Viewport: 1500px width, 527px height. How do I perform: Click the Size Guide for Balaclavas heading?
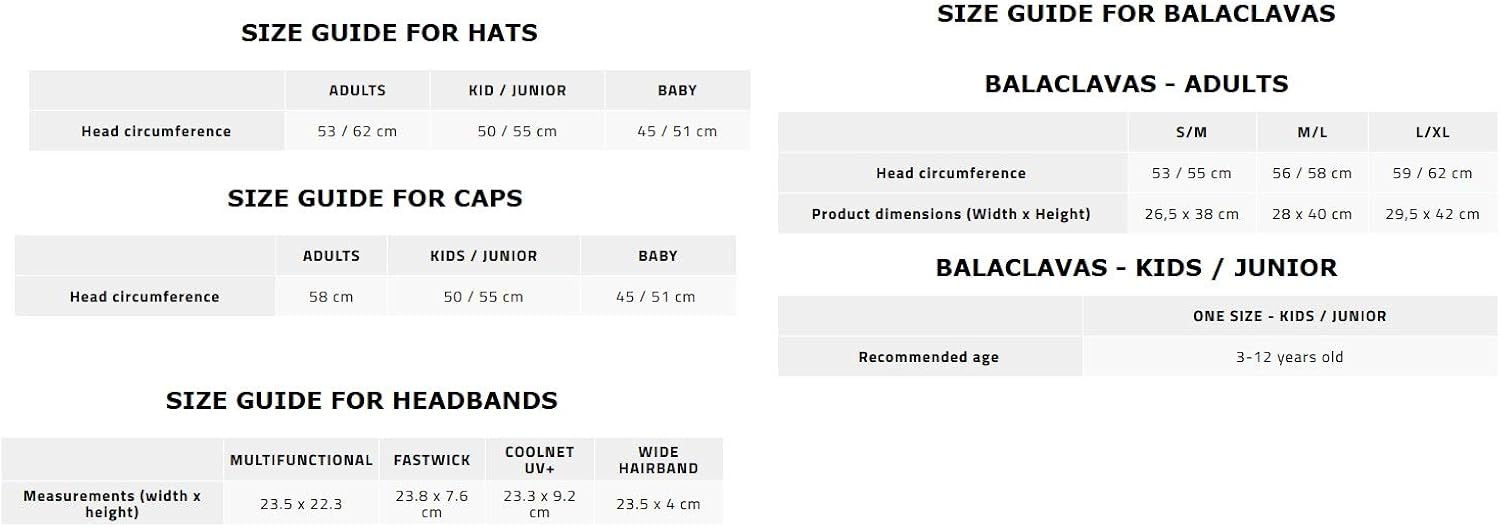coord(1136,14)
